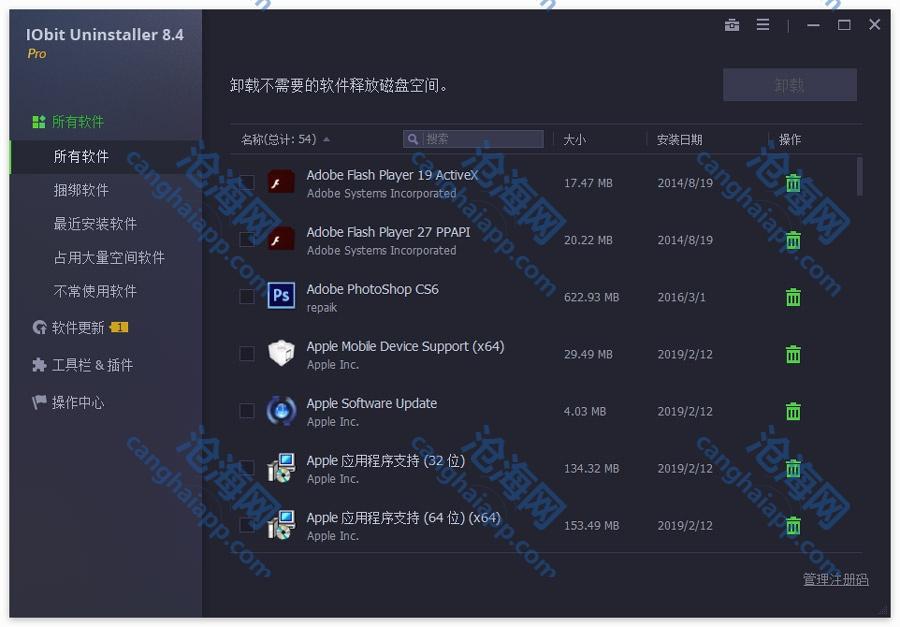Sort by name using the 名称 arrow

(327, 140)
